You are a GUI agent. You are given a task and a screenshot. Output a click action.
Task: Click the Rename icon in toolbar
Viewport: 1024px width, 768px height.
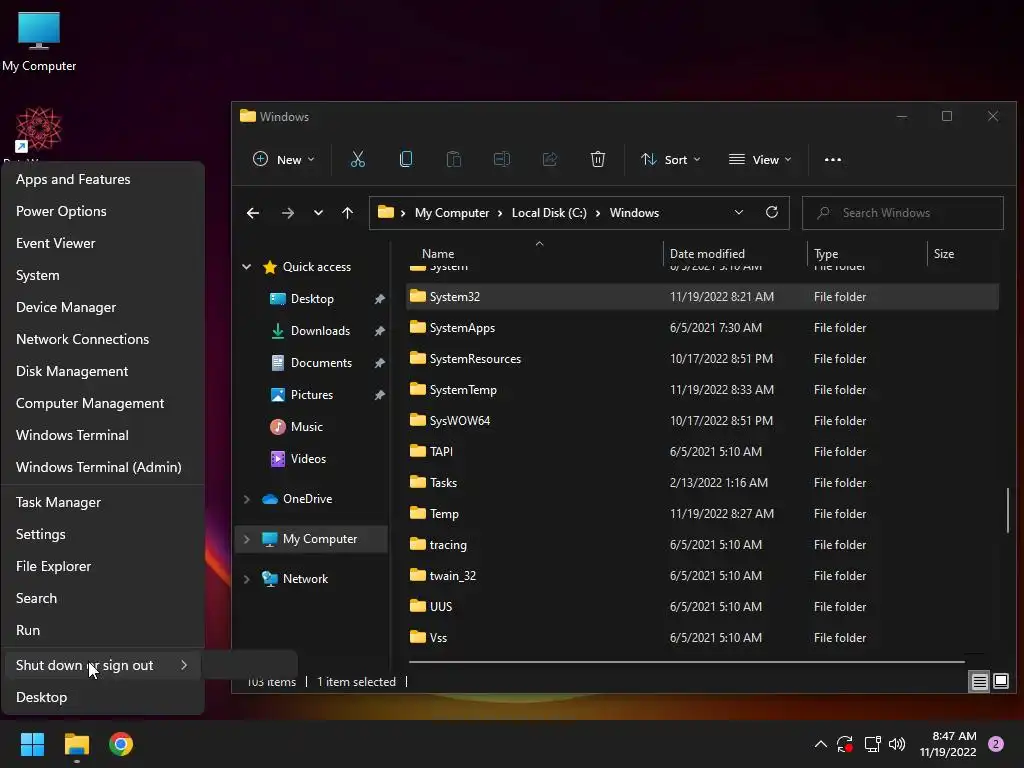502,159
